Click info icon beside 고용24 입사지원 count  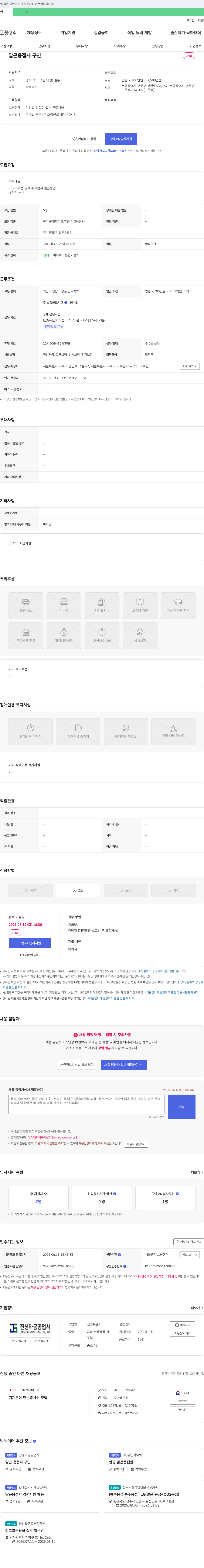coord(177,1194)
